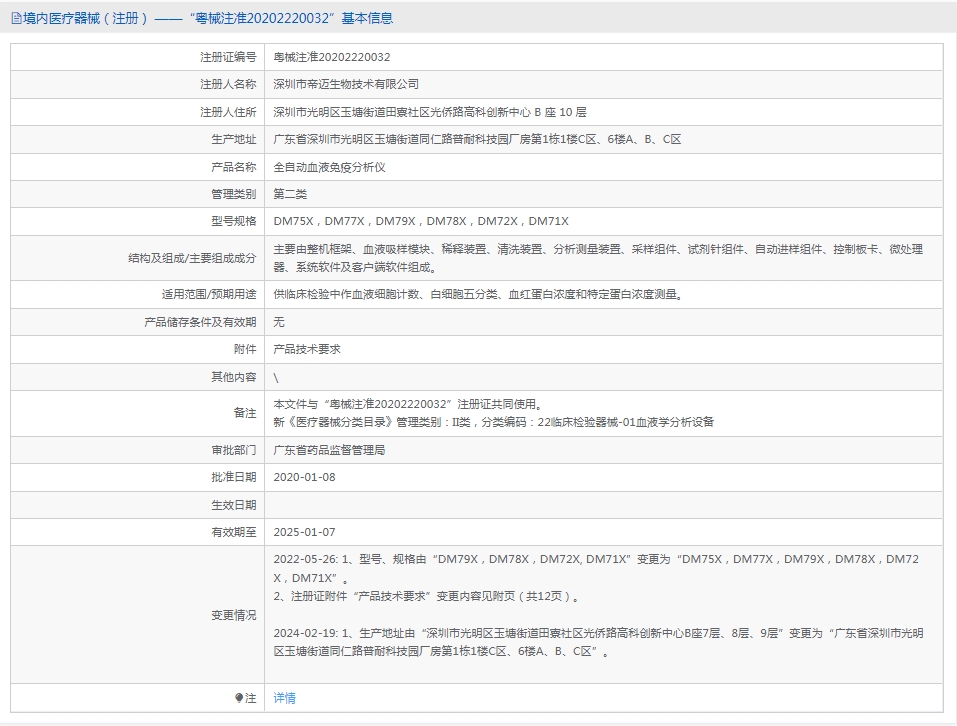Click the 附件 row label
This screenshot has width=957, height=726.
[x=245, y=349]
